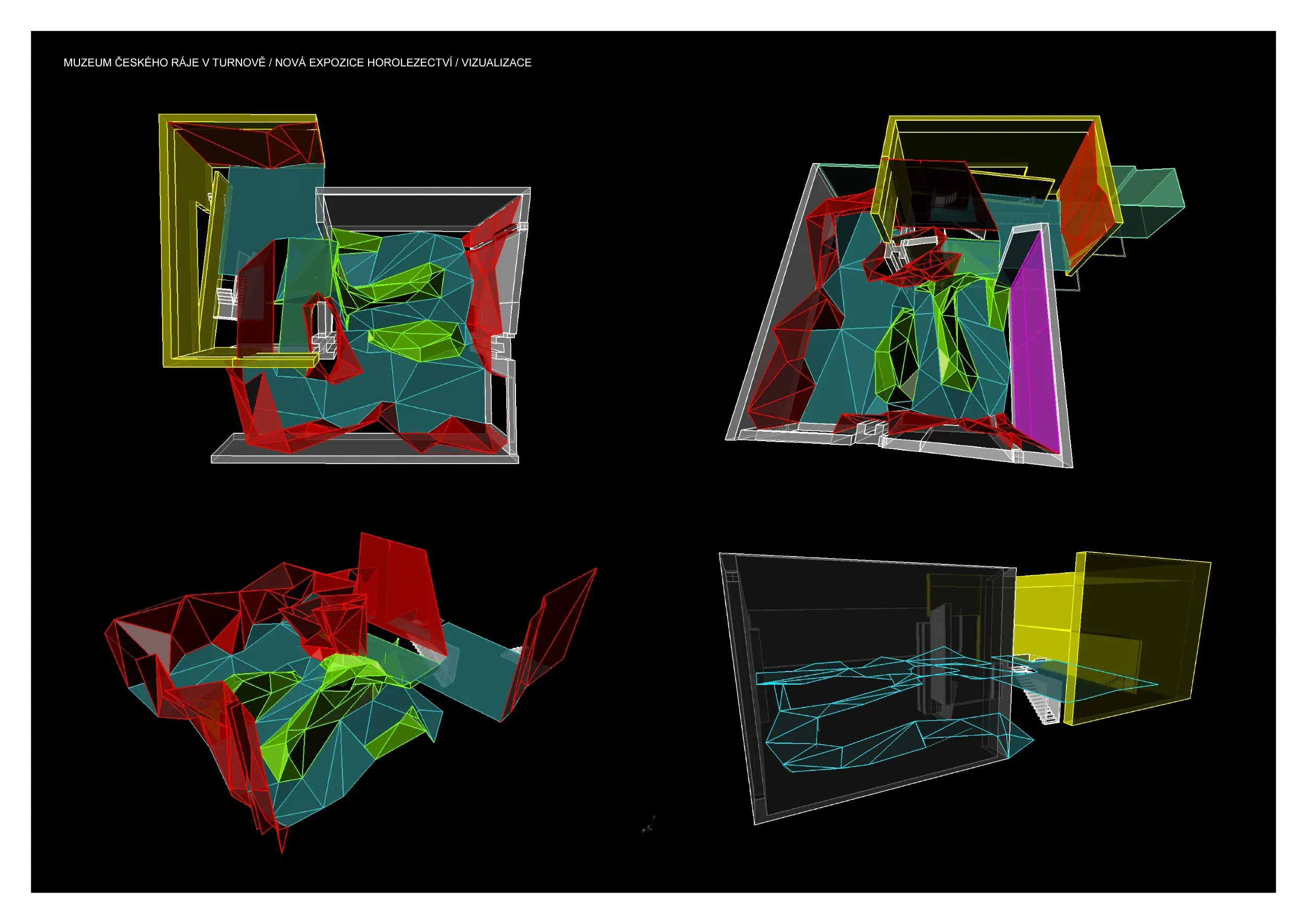
Task: Click the word "VIZUALIZACE" in the header
Action: pos(496,63)
